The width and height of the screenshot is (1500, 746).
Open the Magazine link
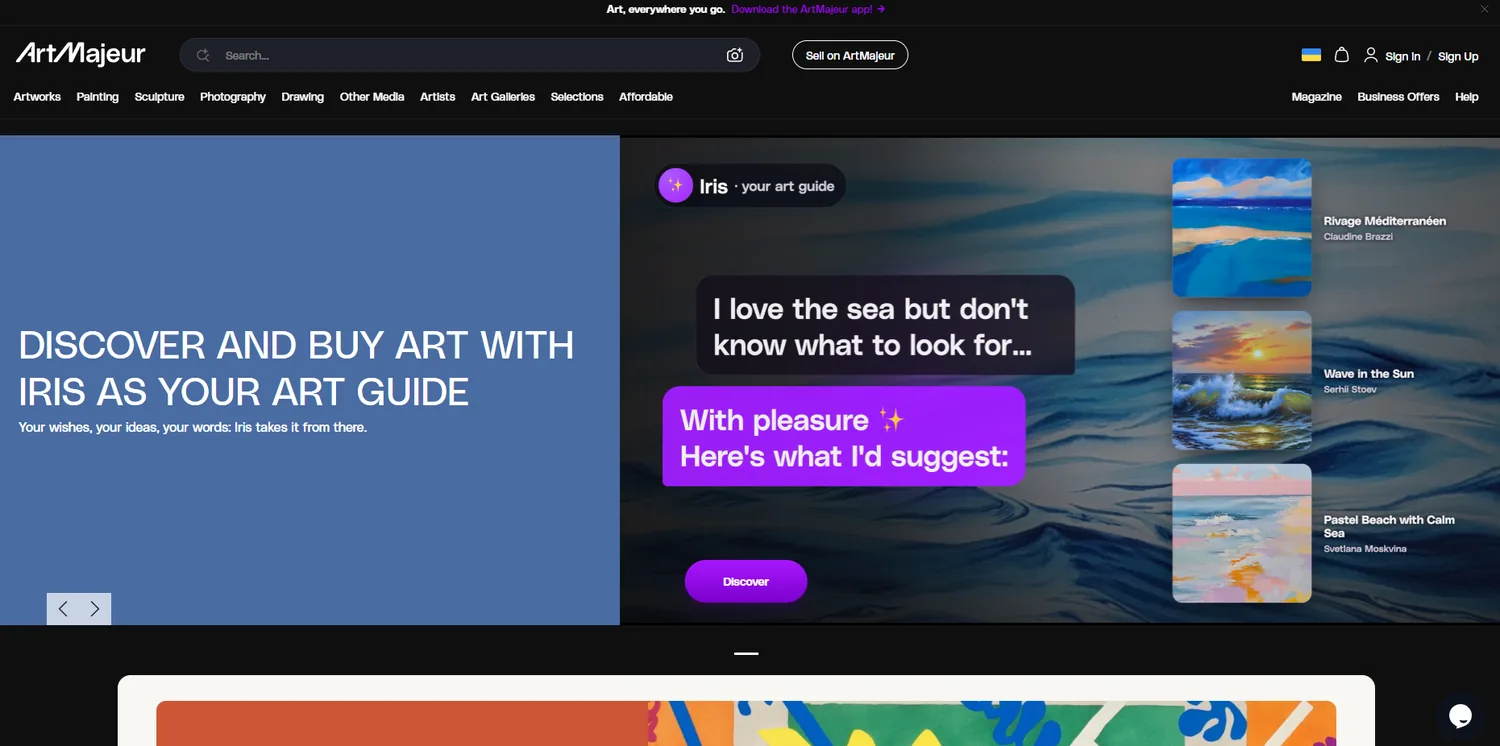pos(1317,97)
